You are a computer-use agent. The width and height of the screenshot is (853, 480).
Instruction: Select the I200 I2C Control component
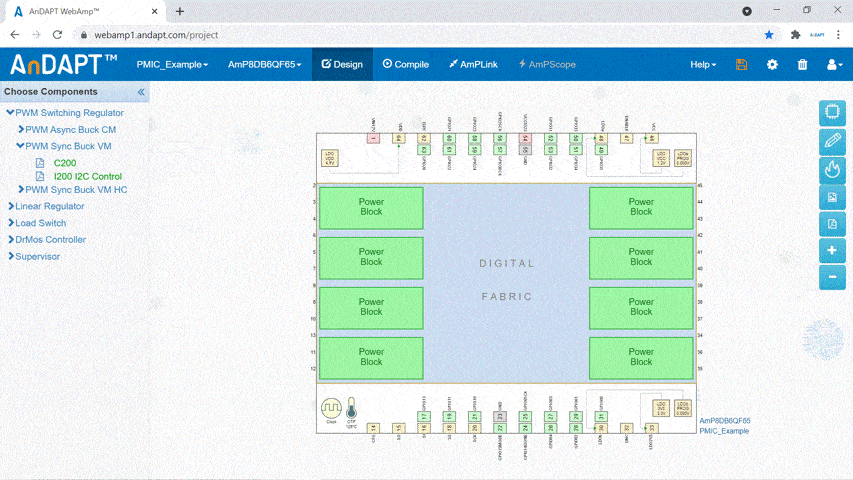[x=88, y=176]
